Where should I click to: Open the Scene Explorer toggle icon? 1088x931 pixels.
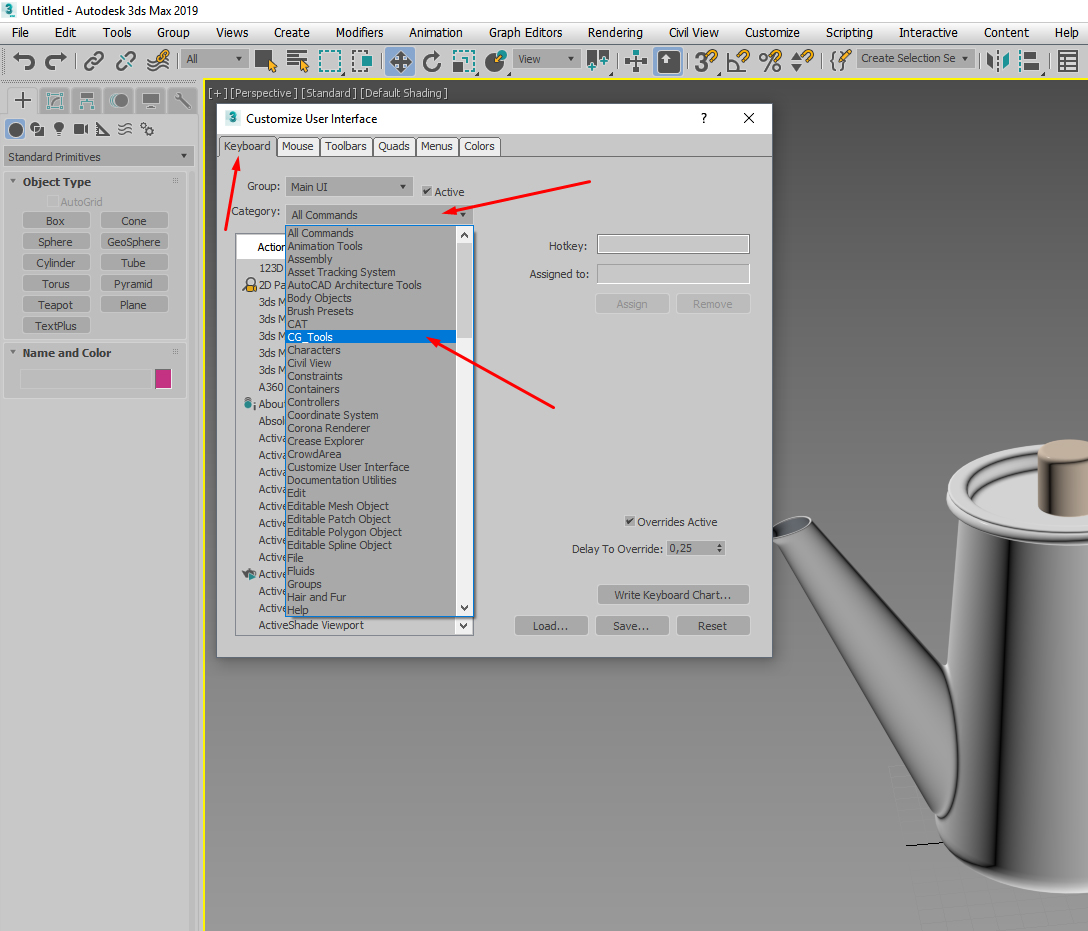click(x=1068, y=61)
